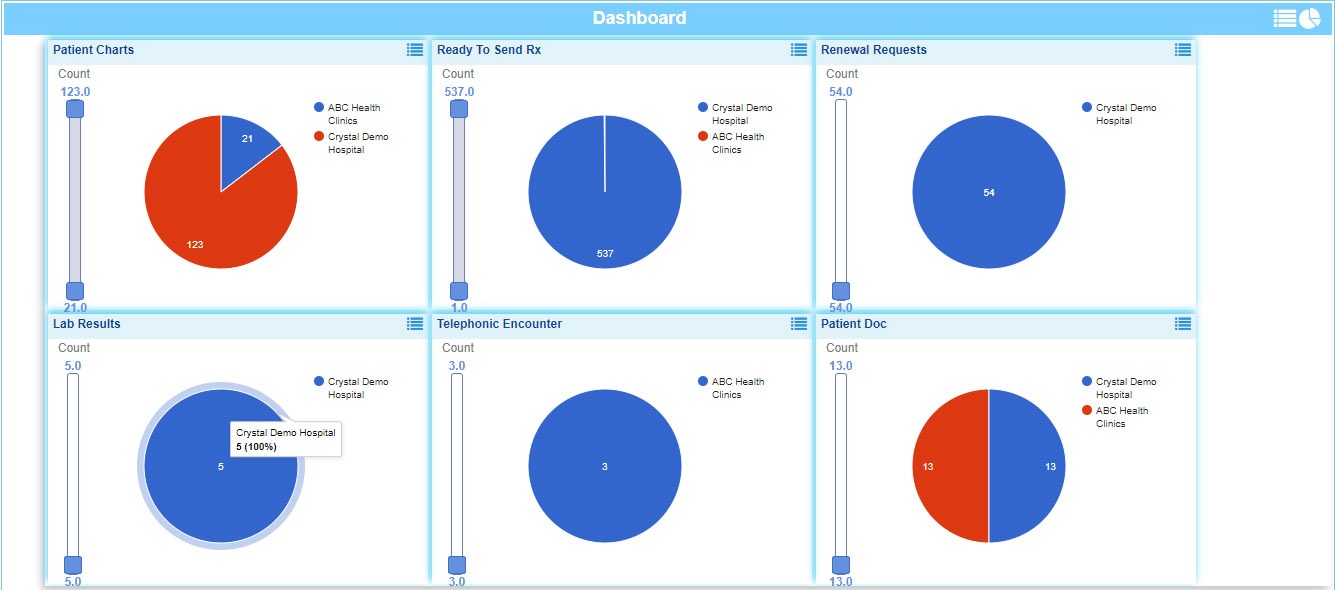The image size is (1335, 590).
Task: Switch dashboard to pie chart view icon
Action: pyautogui.click(x=1309, y=18)
